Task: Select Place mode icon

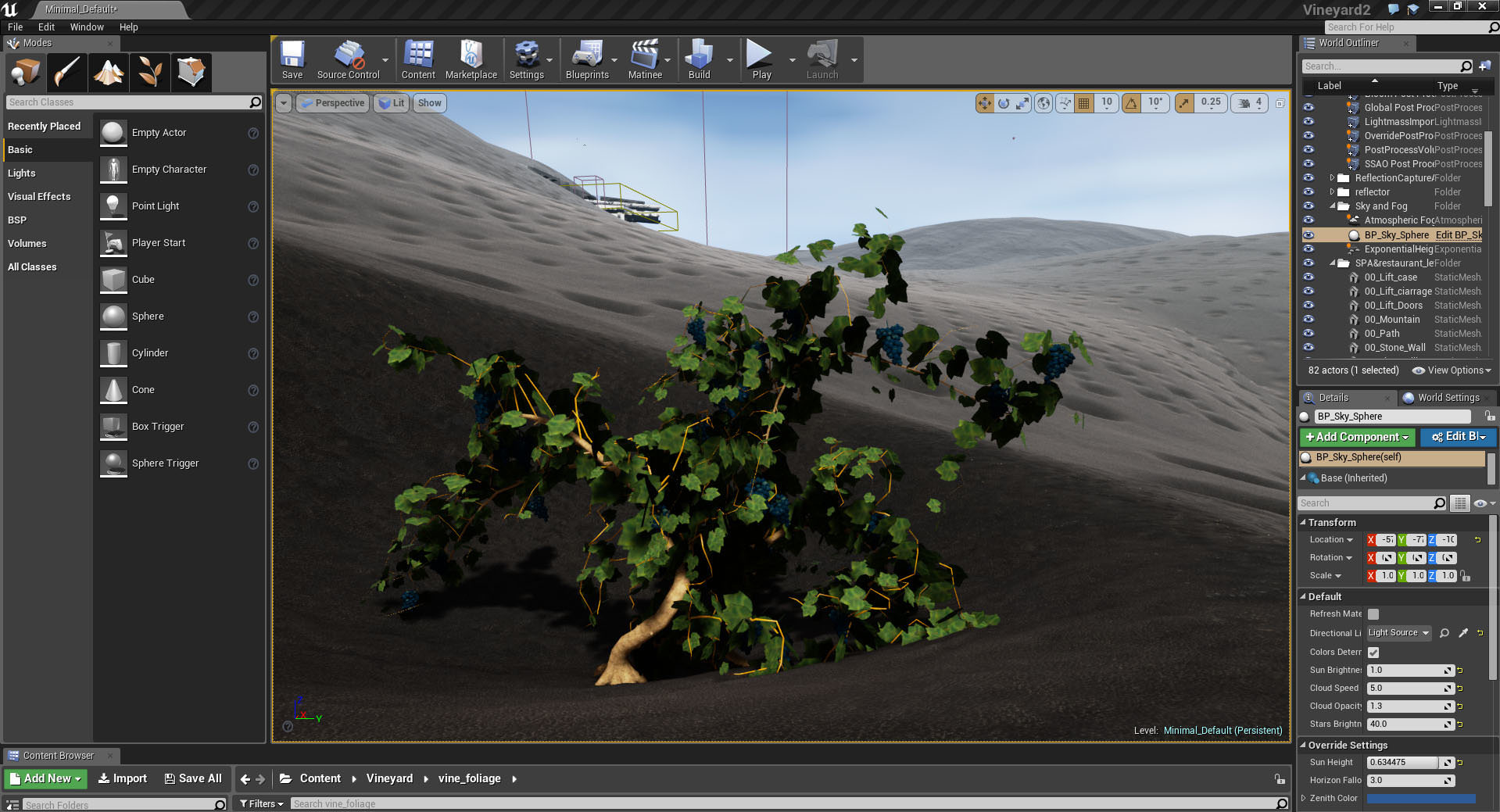Action: click(x=25, y=72)
